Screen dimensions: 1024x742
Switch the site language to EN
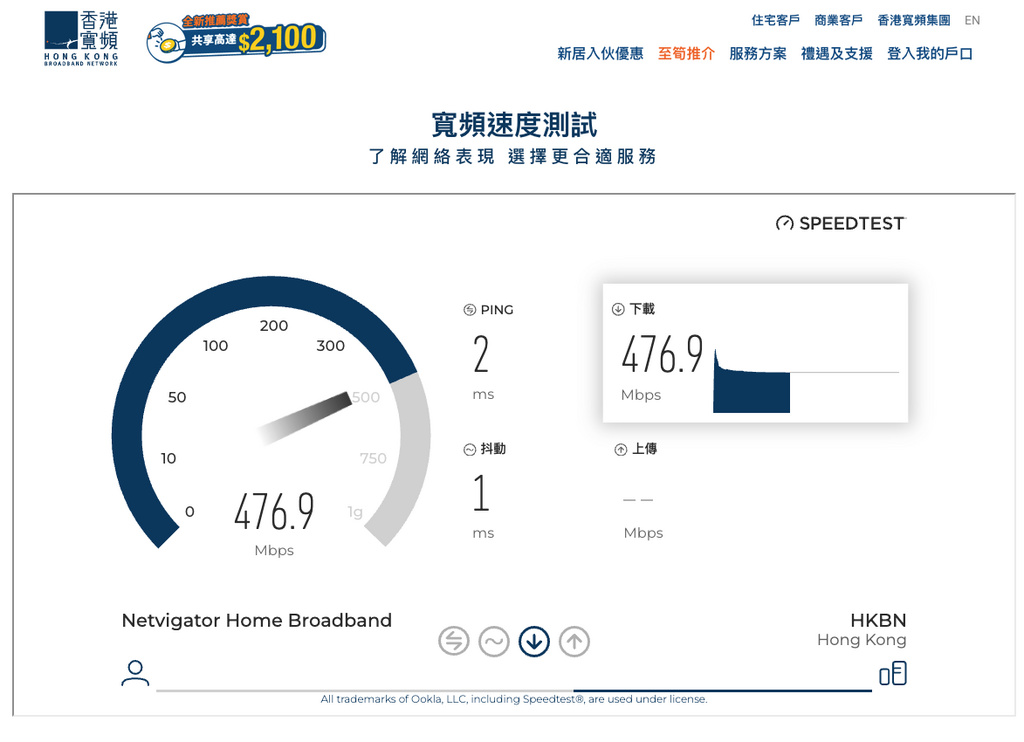coord(971,20)
